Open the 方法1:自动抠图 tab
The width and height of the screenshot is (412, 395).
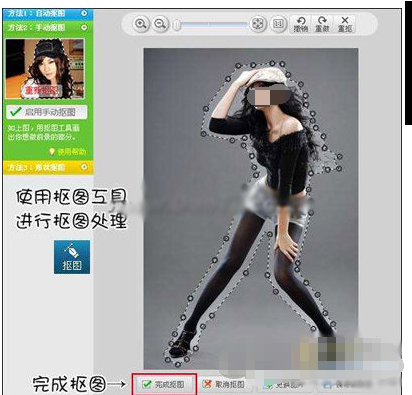point(48,14)
